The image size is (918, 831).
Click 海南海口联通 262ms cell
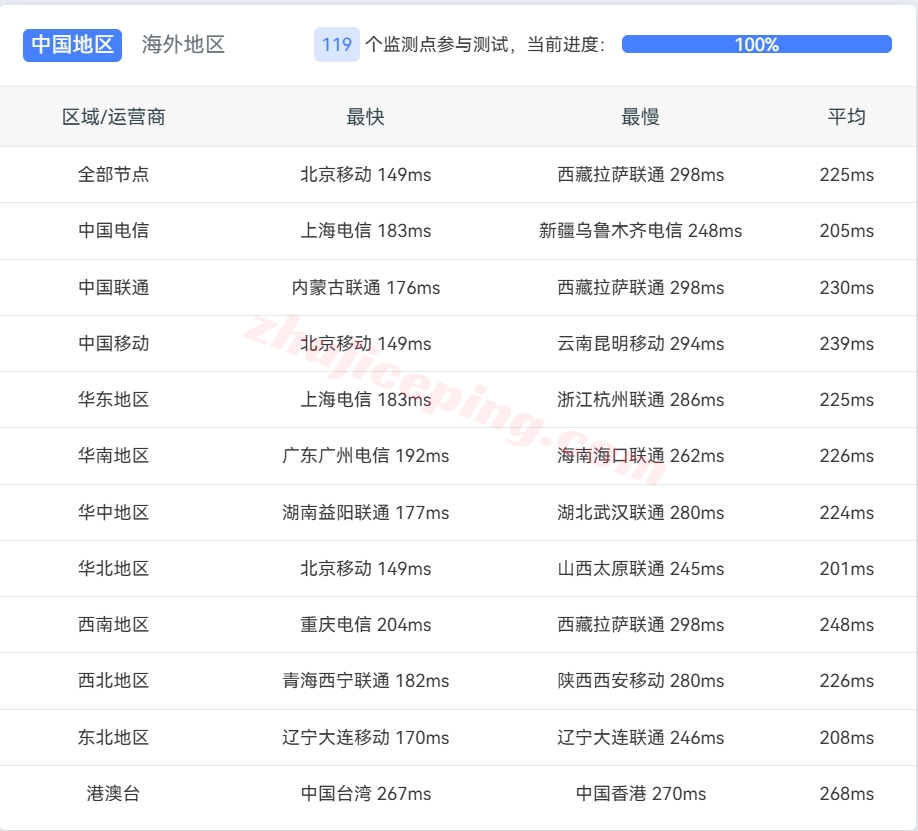640,456
